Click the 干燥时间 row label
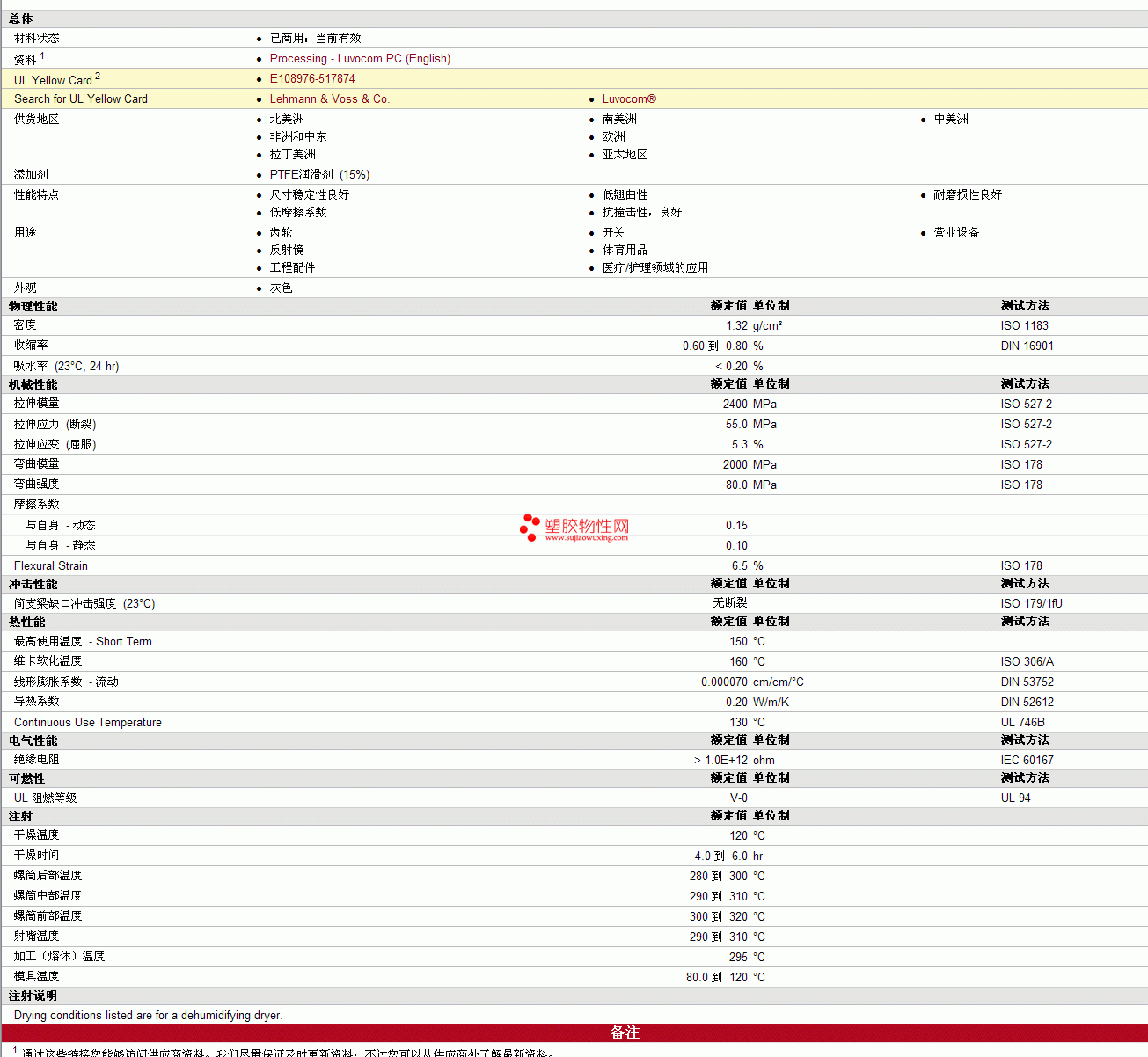 37,855
